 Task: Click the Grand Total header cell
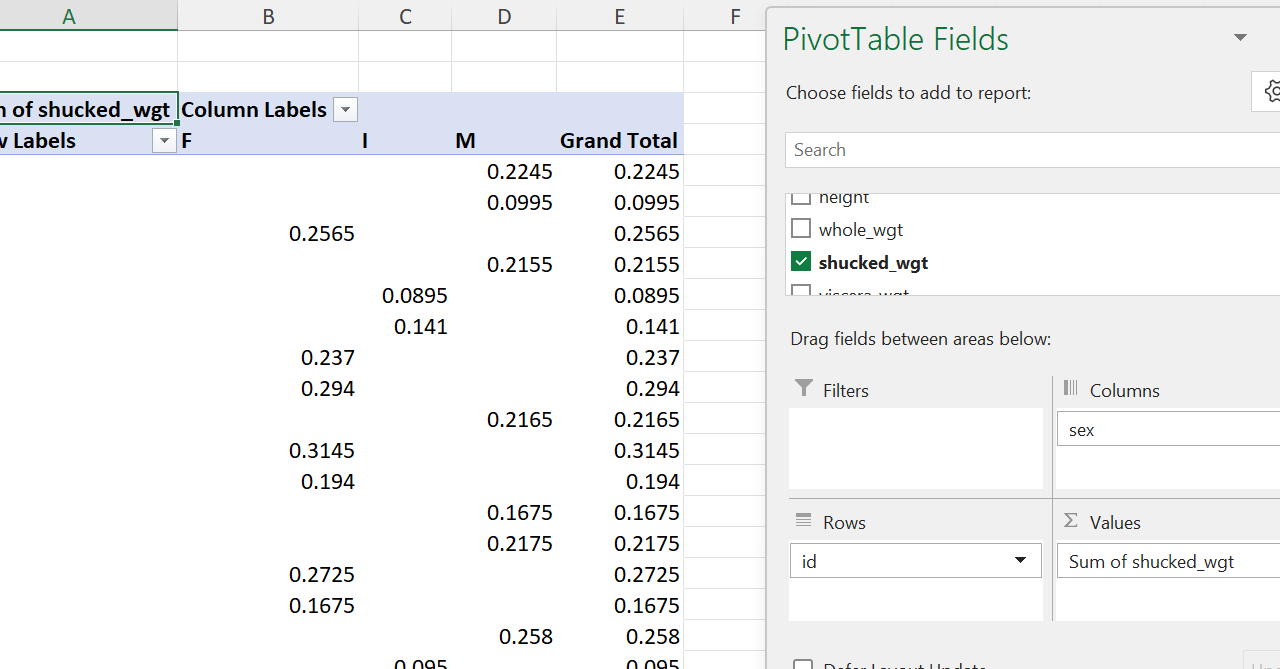[x=619, y=141]
